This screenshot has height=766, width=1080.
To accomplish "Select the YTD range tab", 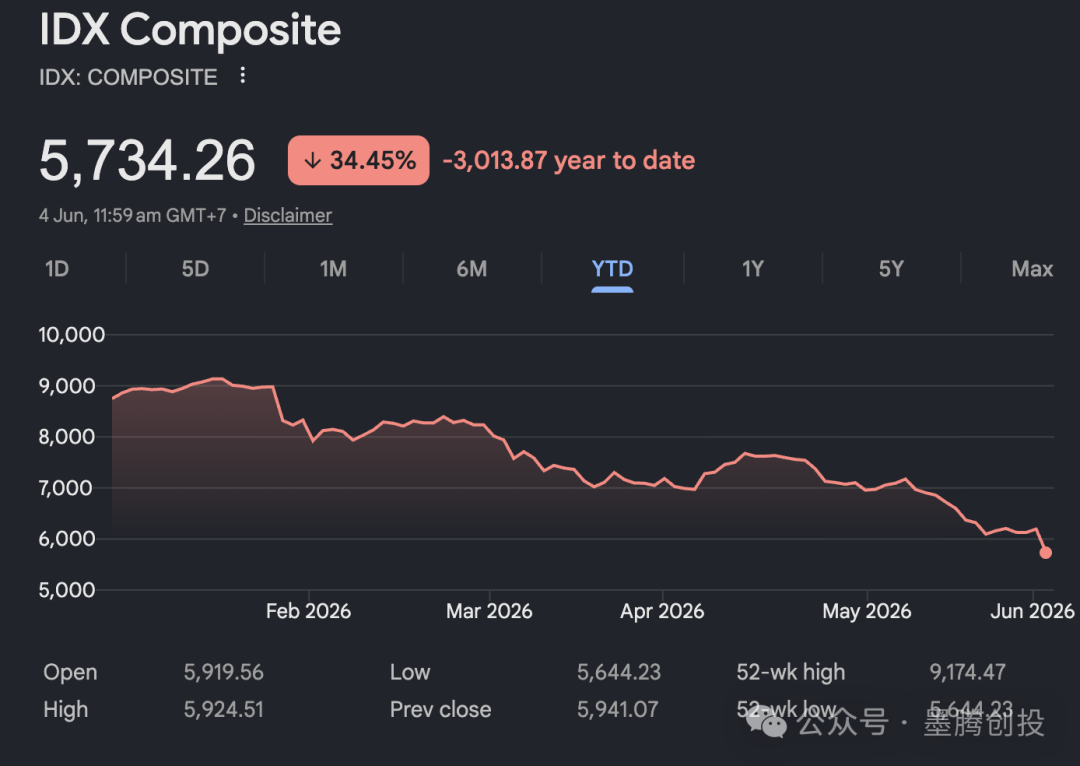I will point(612,269).
